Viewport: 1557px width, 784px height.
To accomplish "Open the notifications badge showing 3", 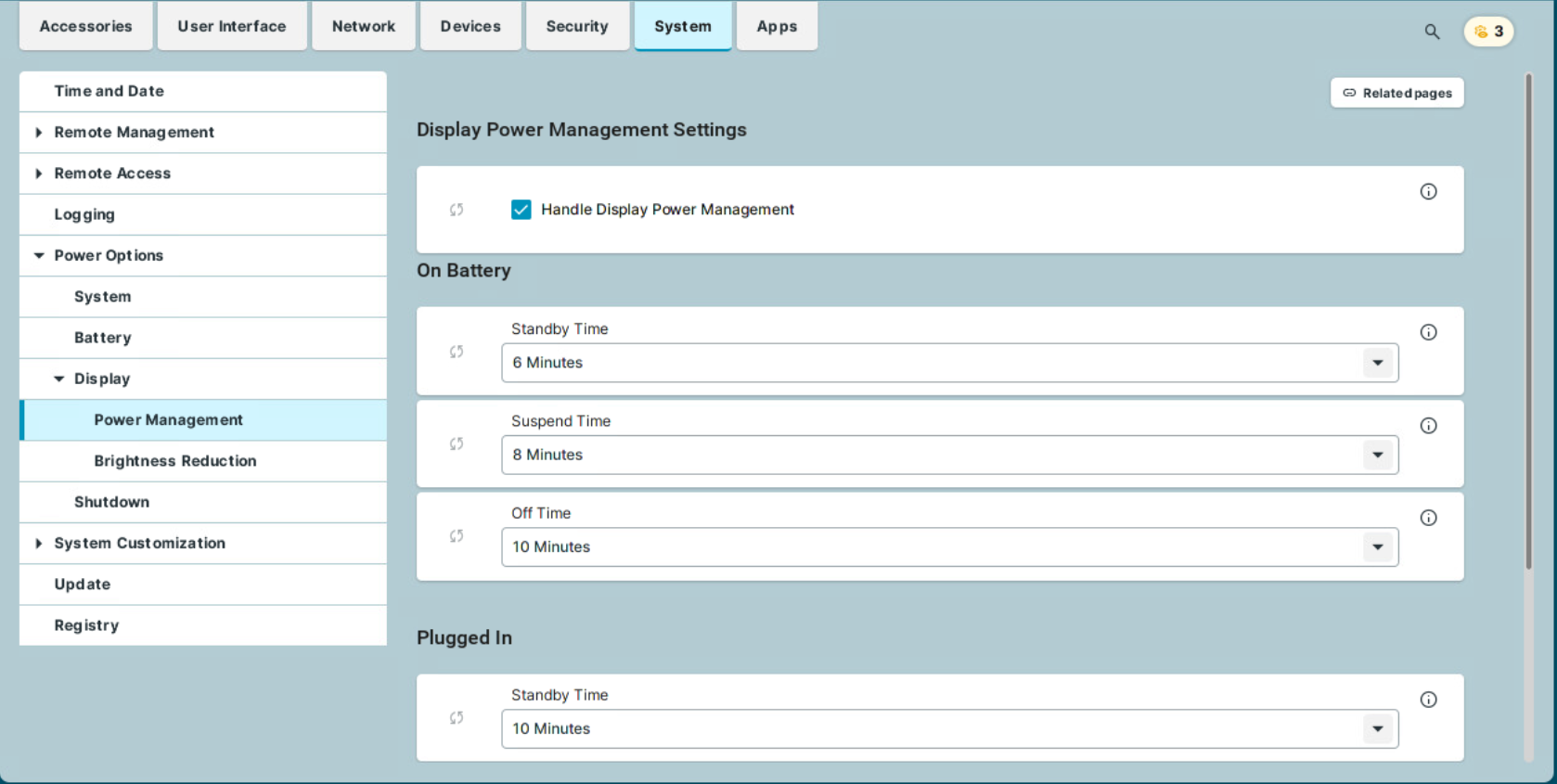I will (1488, 32).
